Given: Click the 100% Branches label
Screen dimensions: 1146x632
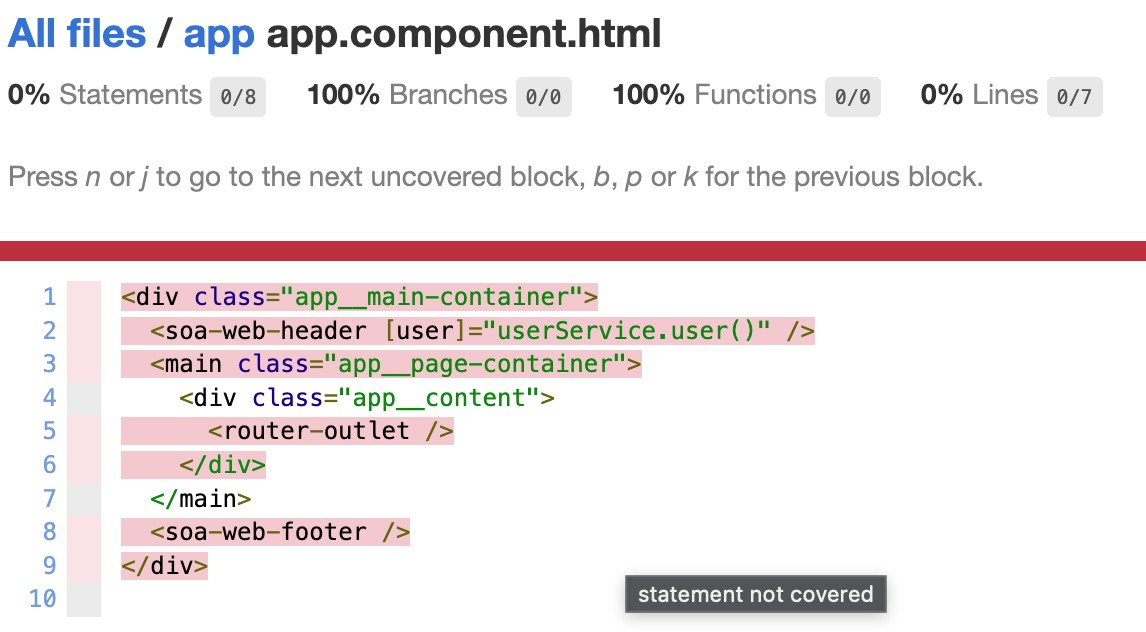Looking at the screenshot, I should click(407, 95).
